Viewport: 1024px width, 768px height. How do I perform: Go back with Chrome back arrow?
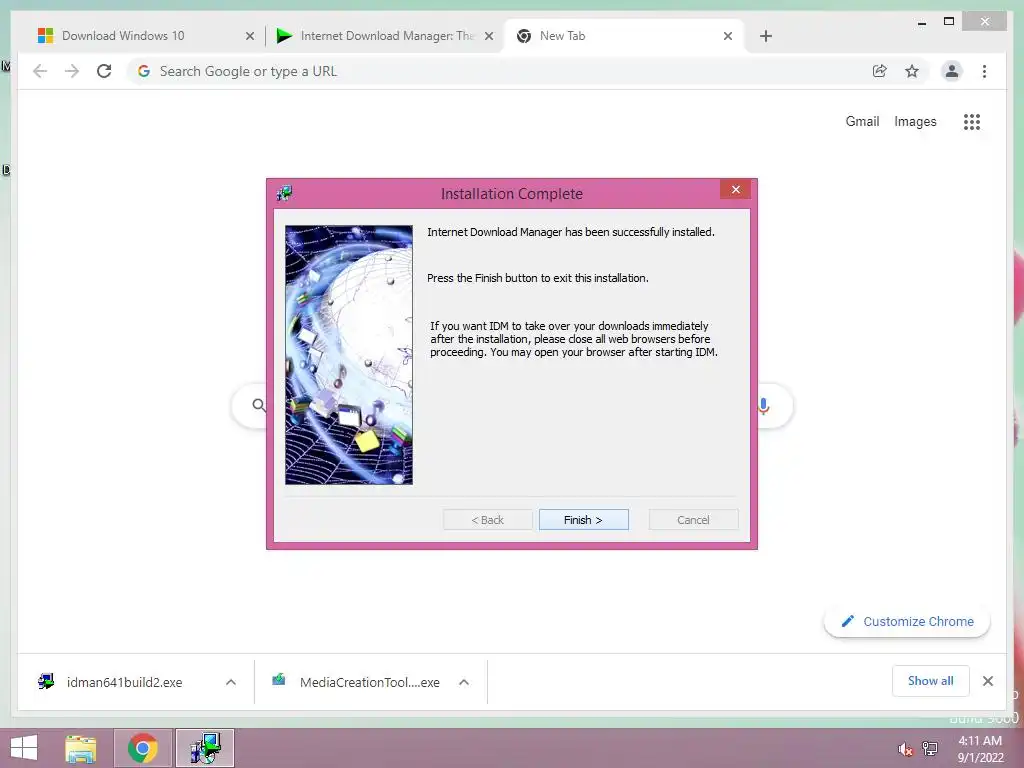(40, 71)
